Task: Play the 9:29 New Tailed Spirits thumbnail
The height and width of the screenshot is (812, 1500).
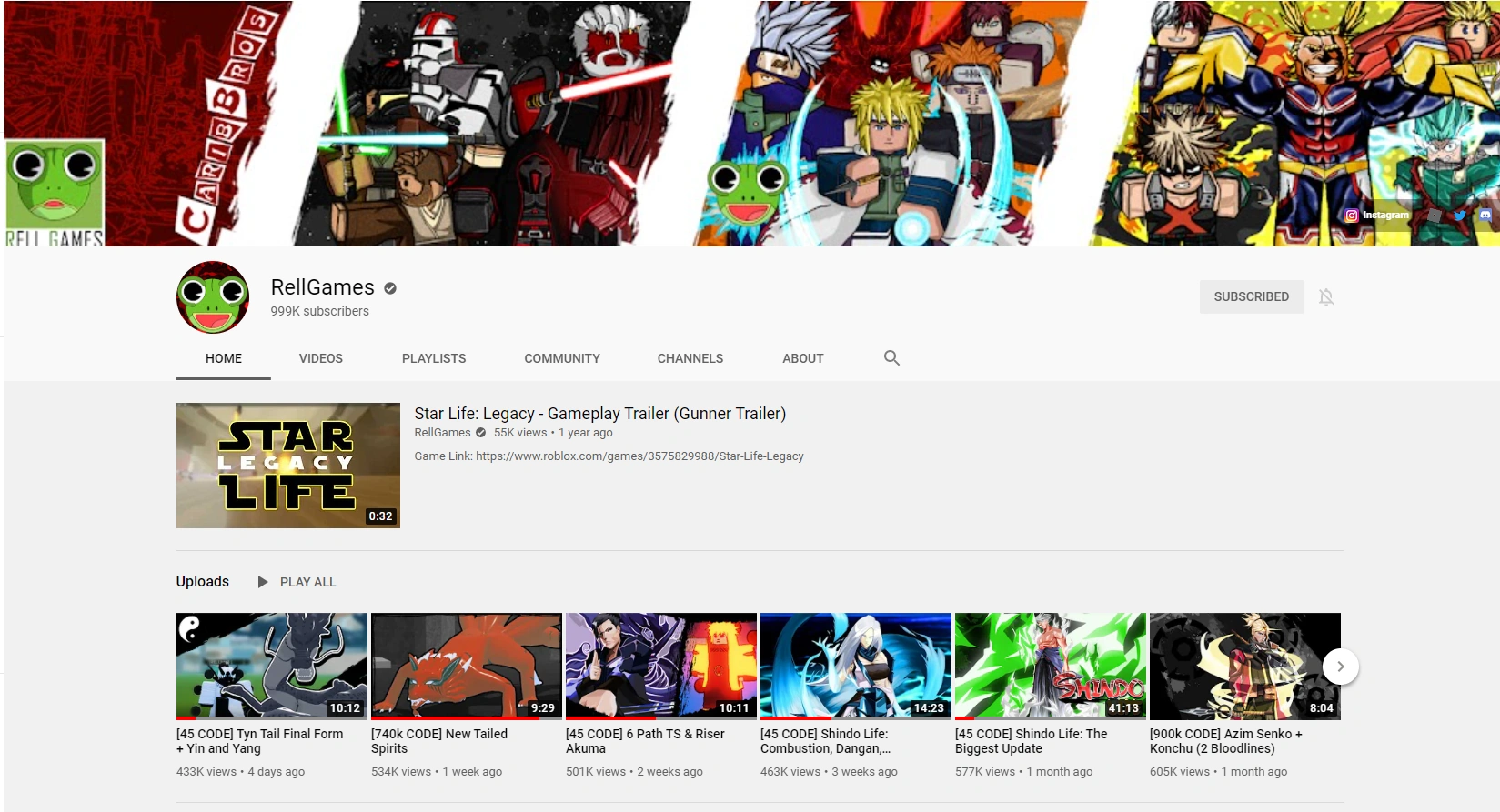Action: click(x=467, y=667)
